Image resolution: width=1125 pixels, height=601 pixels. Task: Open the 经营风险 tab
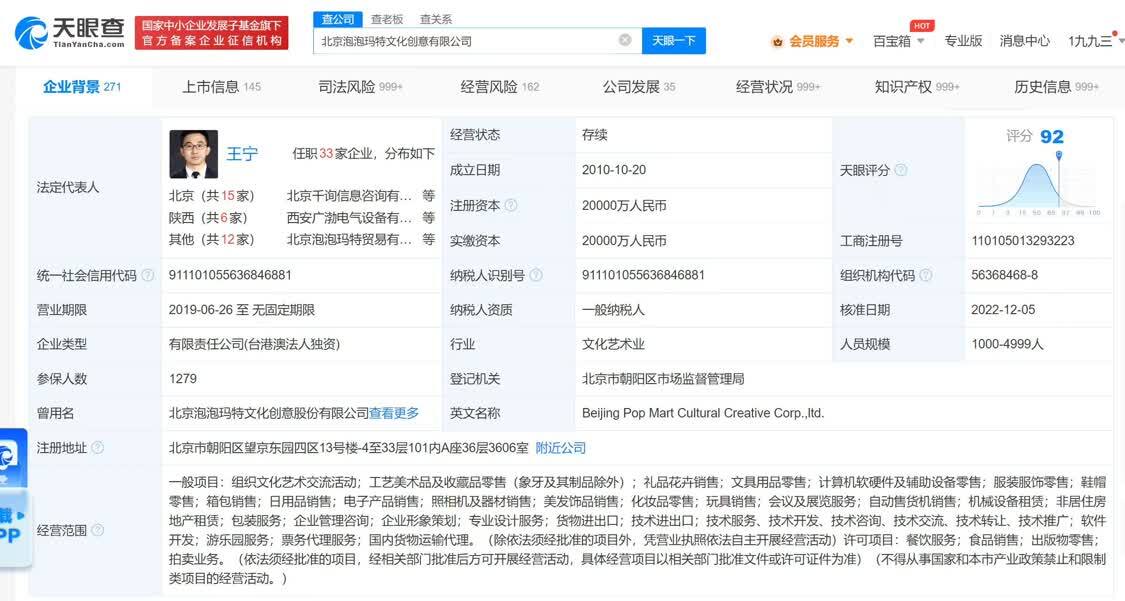click(x=499, y=87)
